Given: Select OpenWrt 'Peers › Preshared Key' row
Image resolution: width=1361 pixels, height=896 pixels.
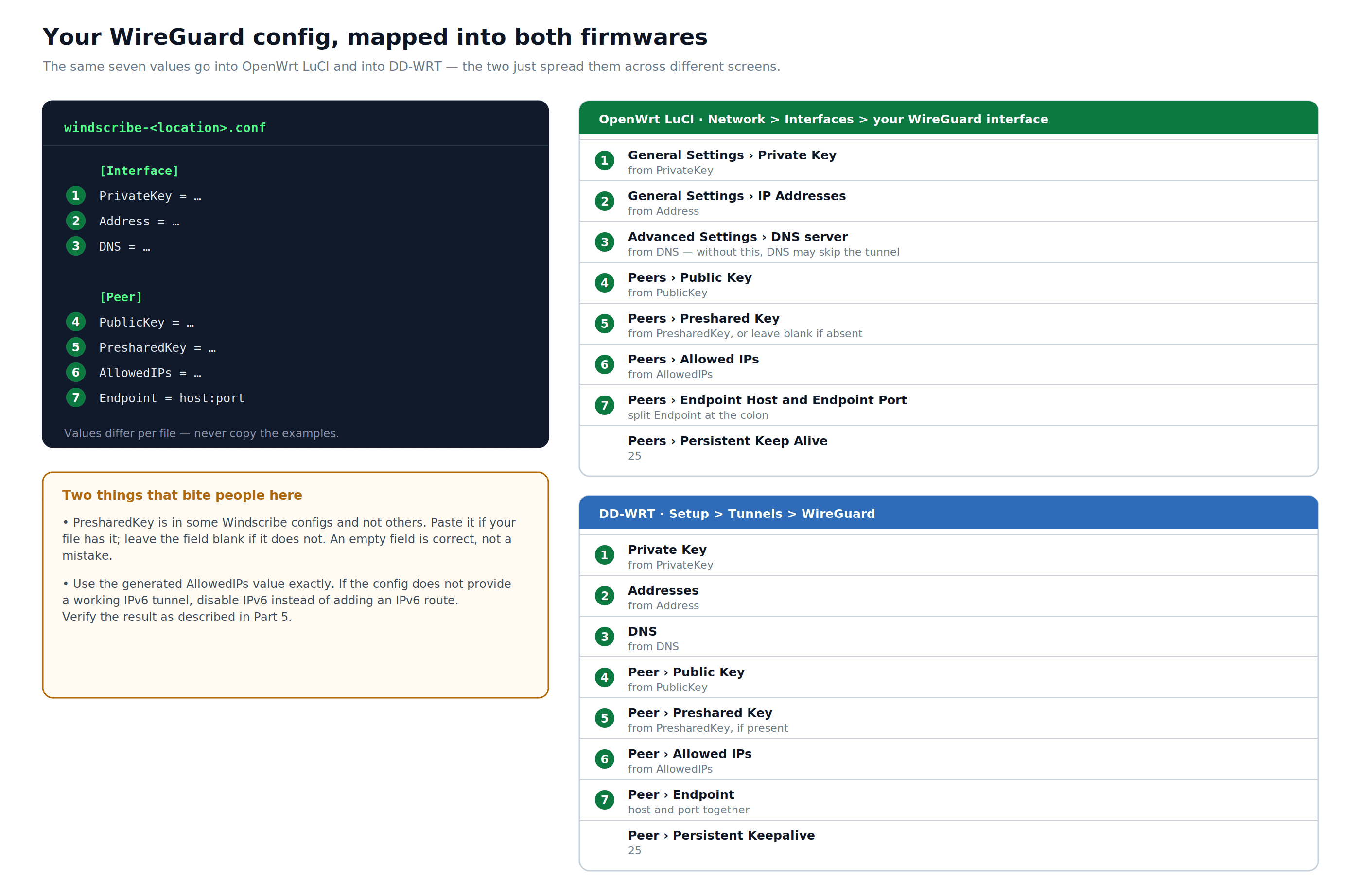Looking at the screenshot, I should [948, 324].
